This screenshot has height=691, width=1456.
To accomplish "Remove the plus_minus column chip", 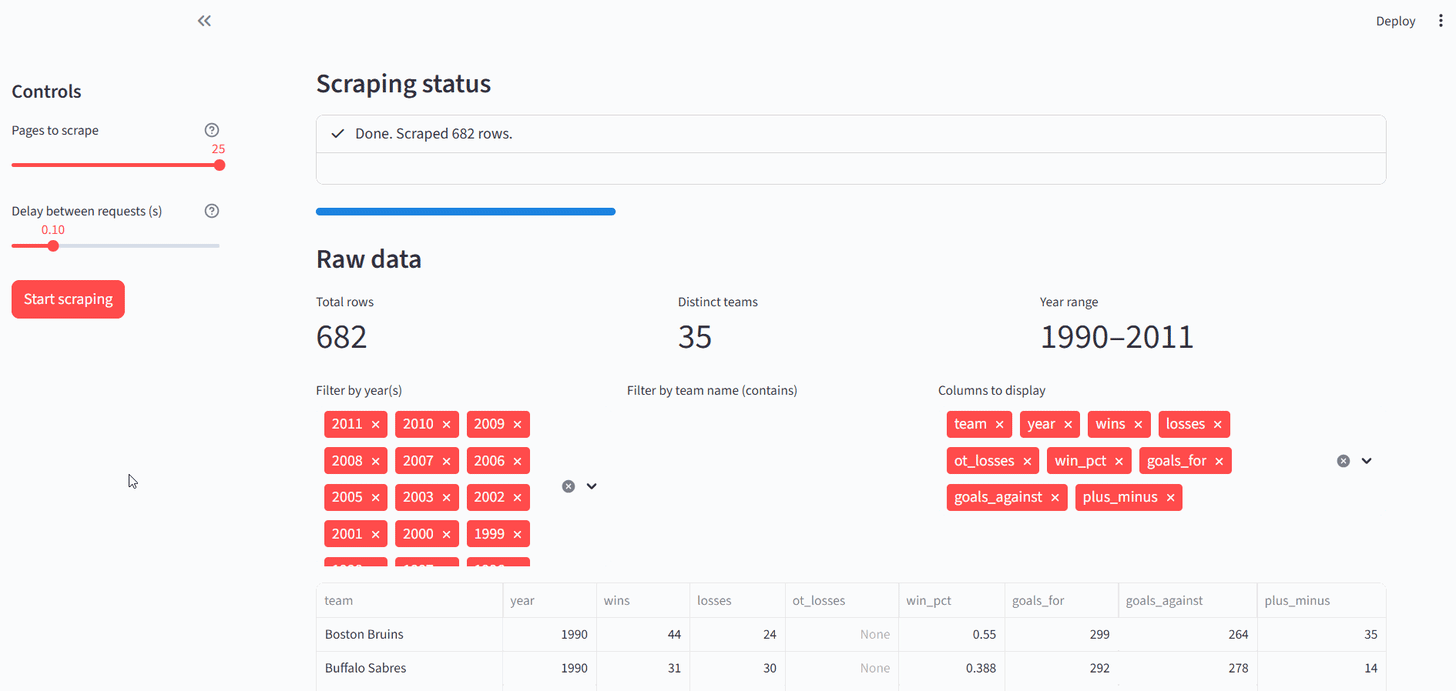I will (x=1170, y=497).
